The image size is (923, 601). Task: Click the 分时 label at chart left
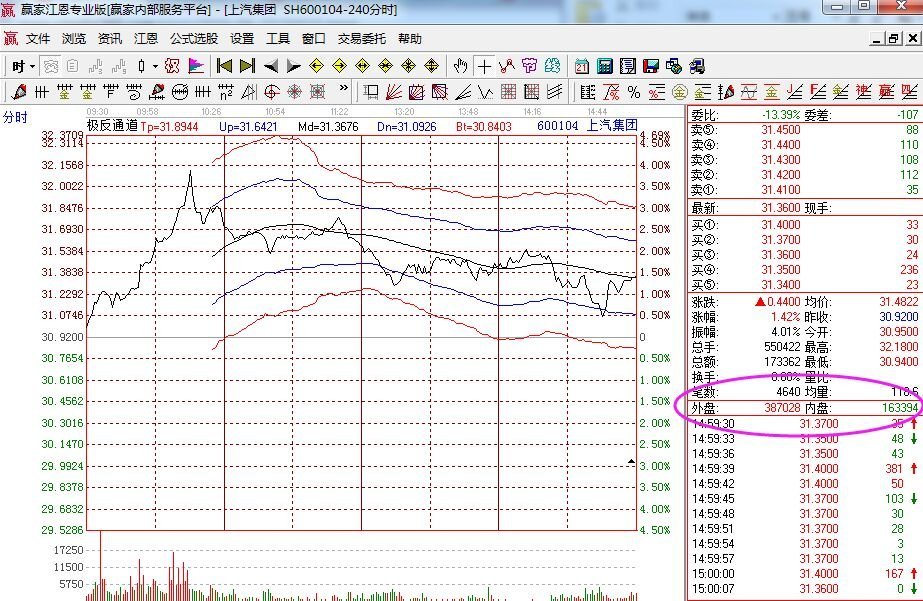point(15,117)
